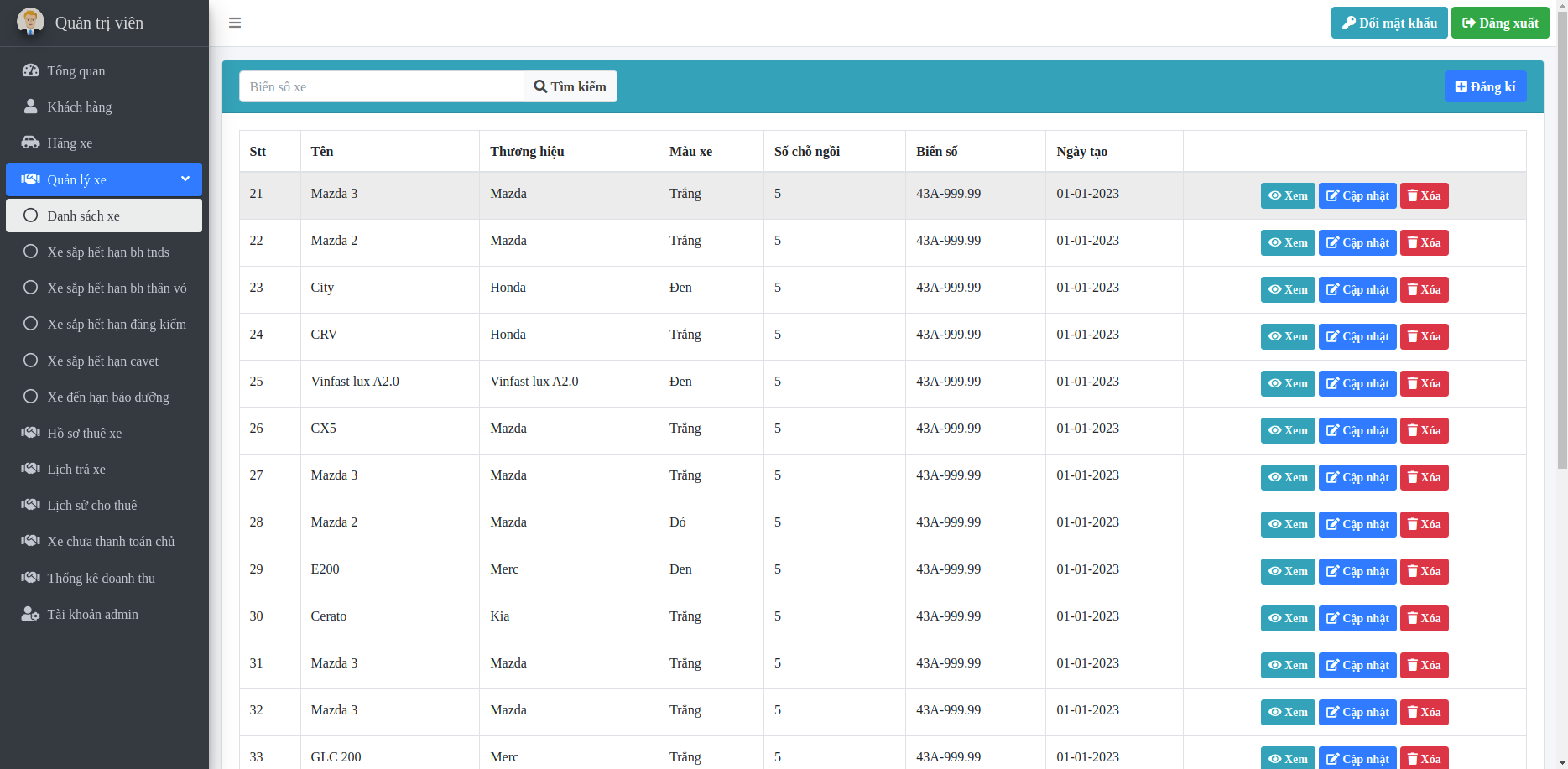Click the Hãng xe car icon
The width and height of the screenshot is (1568, 769).
tap(30, 143)
